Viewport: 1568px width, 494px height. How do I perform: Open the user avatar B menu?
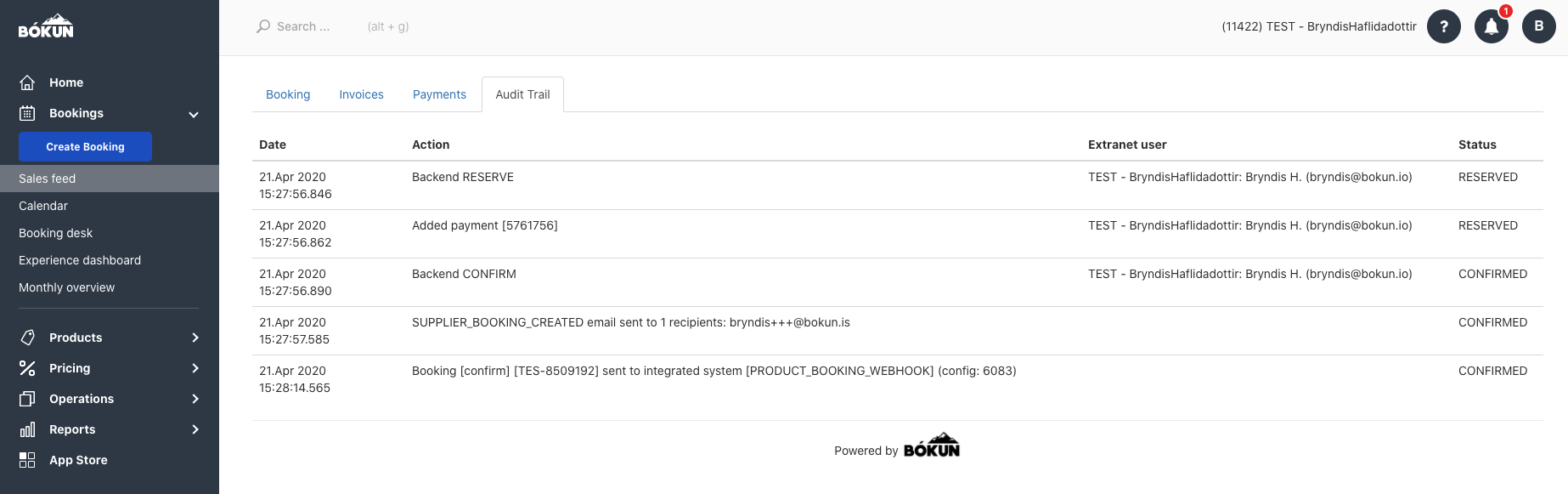coord(1539,26)
